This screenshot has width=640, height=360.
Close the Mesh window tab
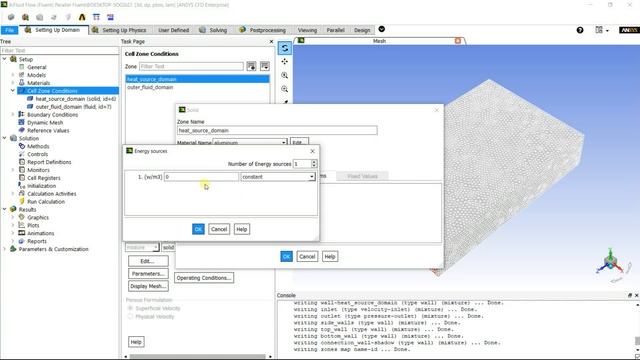pos(458,41)
